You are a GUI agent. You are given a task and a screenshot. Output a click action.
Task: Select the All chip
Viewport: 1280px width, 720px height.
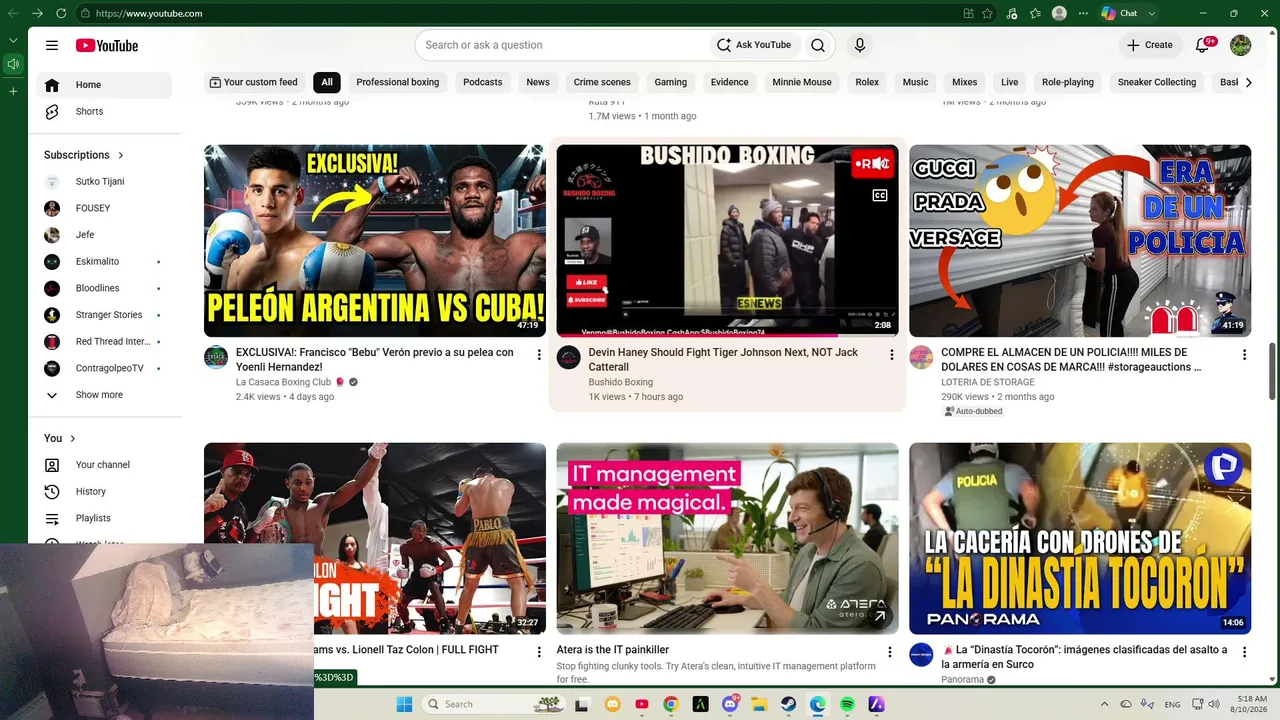point(327,82)
